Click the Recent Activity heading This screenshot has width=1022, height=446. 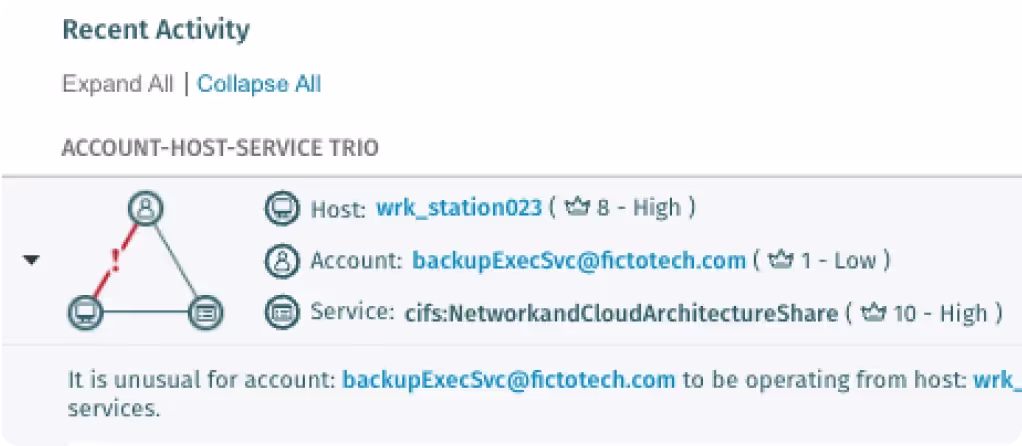pos(156,30)
